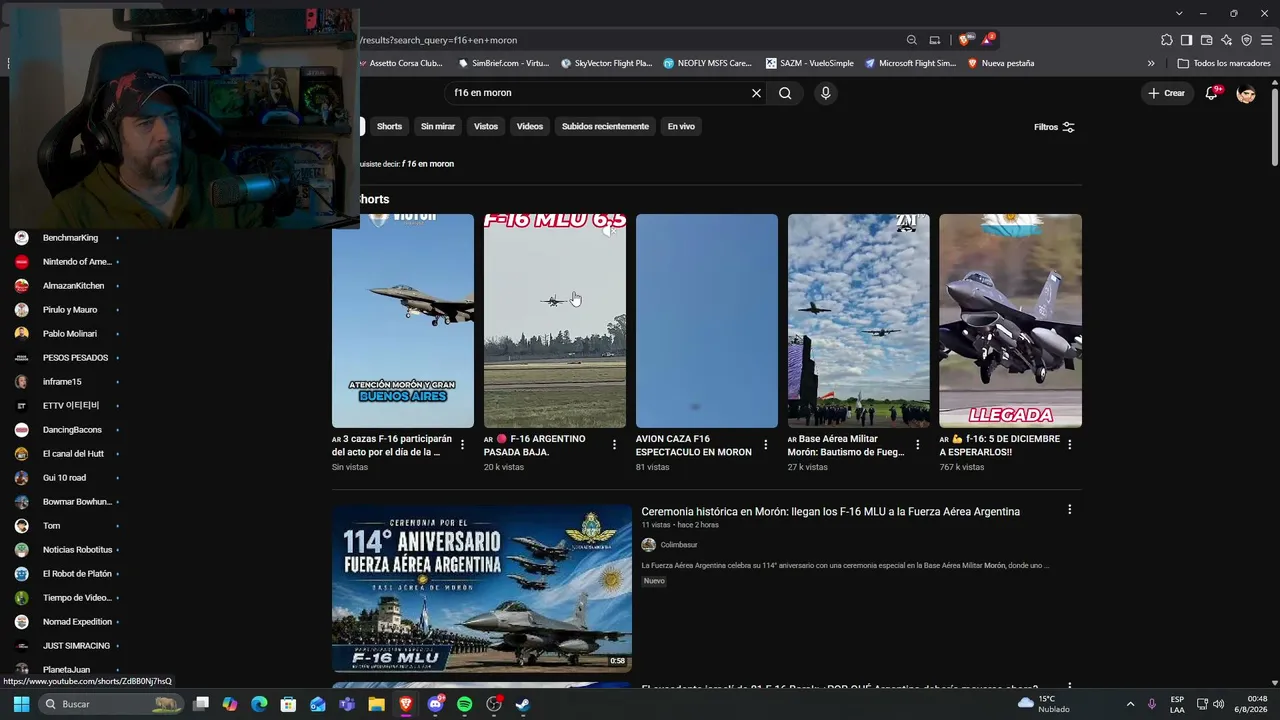This screenshot has height=720, width=1280.
Task: Open the Nueva pestaña bookmark
Action: tap(1001, 63)
